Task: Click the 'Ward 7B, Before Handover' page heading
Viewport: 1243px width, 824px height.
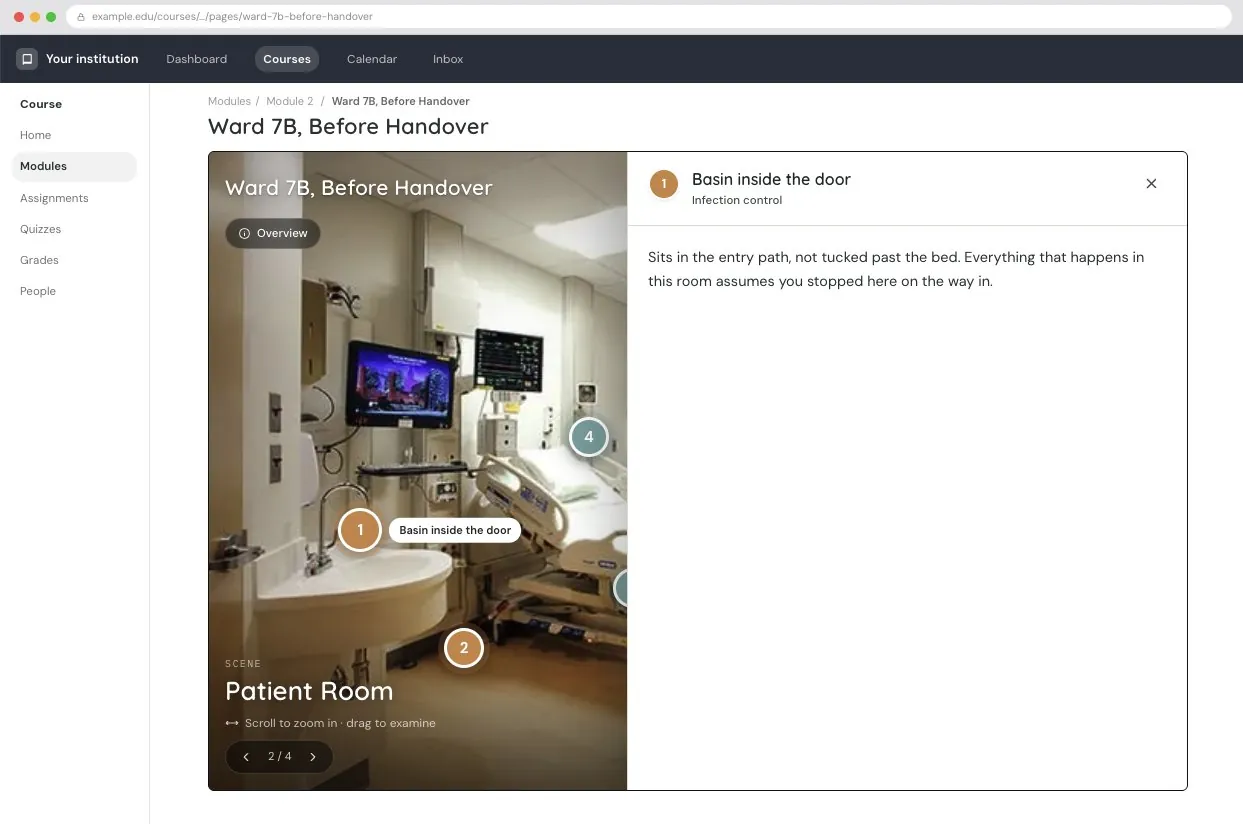Action: (348, 127)
